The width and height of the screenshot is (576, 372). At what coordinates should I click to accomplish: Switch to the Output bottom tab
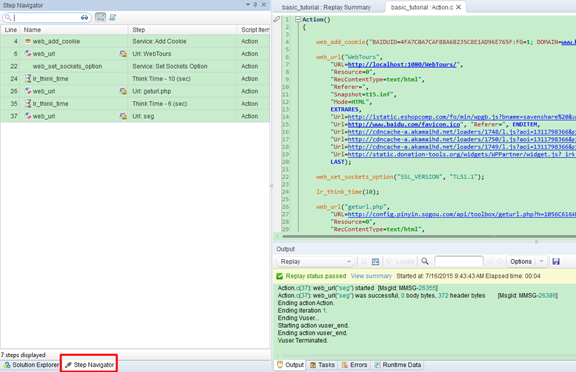point(290,365)
